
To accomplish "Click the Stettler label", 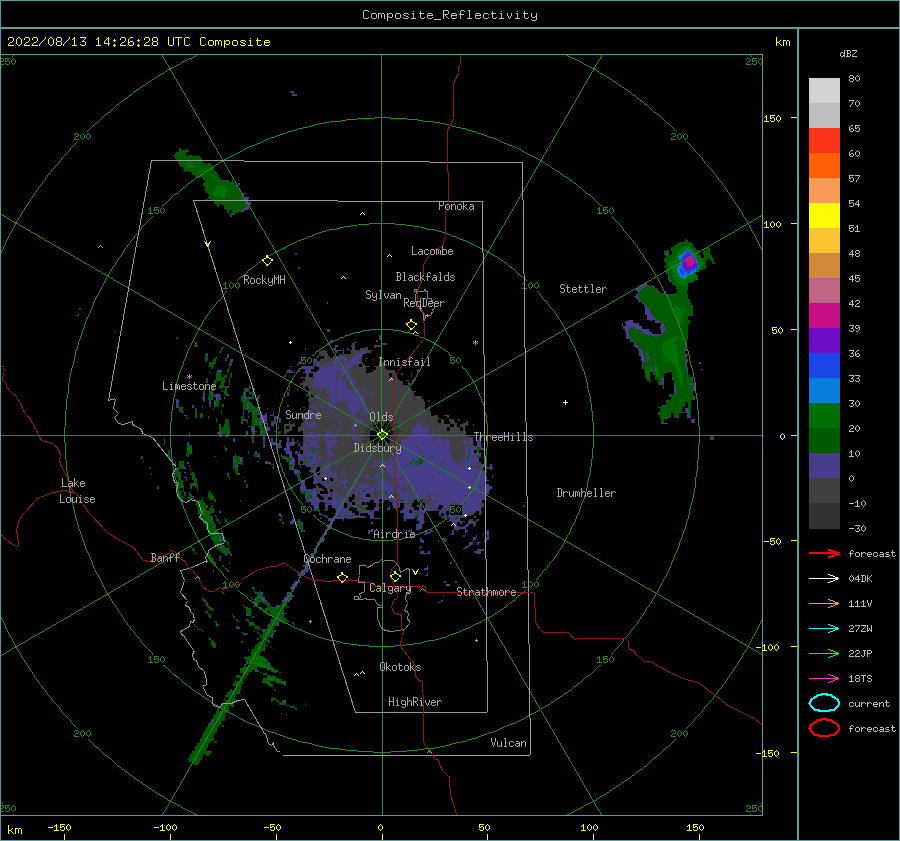I will point(583,289).
